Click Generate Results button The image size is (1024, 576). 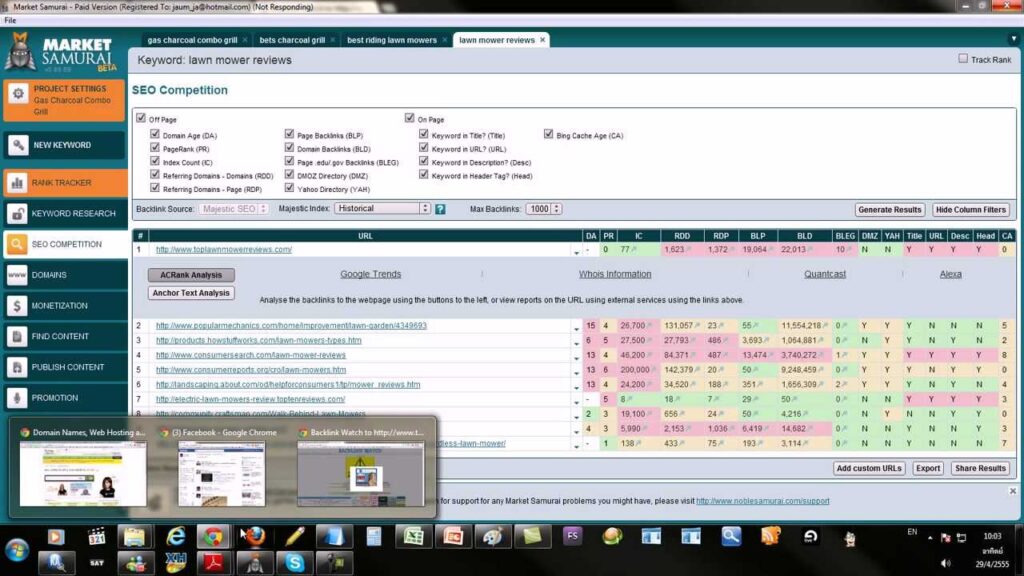pyautogui.click(x=889, y=210)
